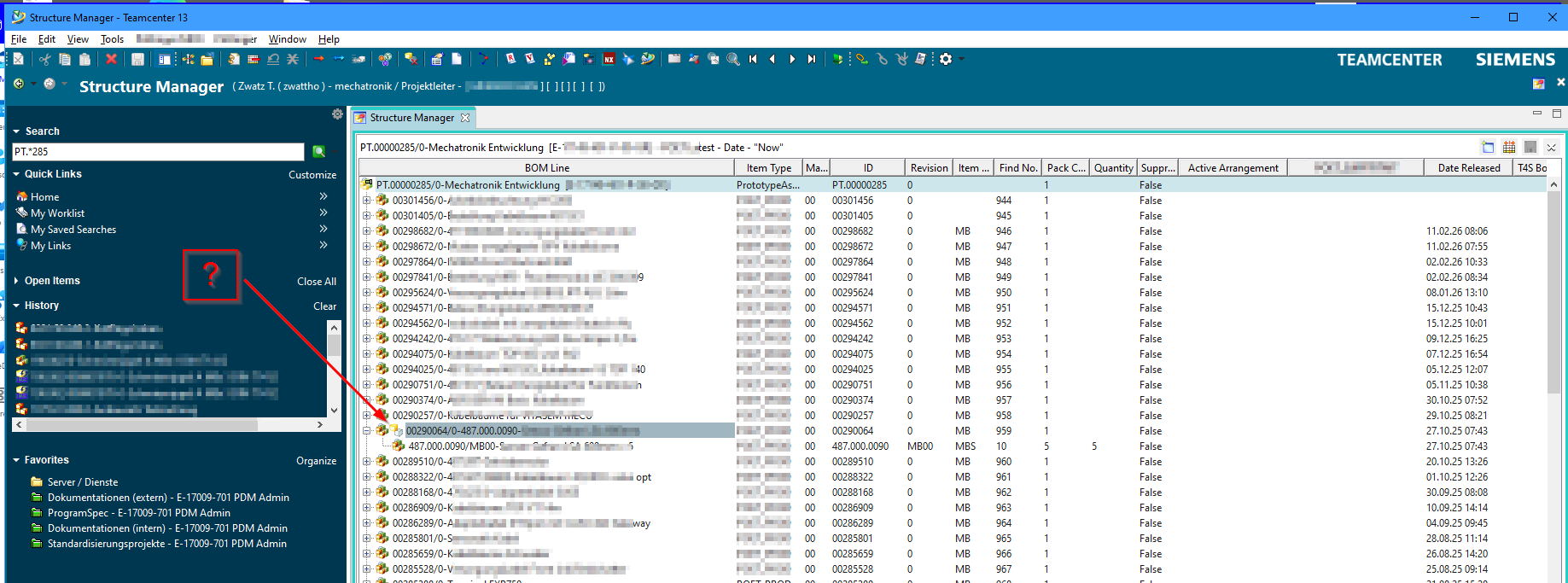Open in NX using the NX icon
The width and height of the screenshot is (1568, 583).
tap(609, 59)
